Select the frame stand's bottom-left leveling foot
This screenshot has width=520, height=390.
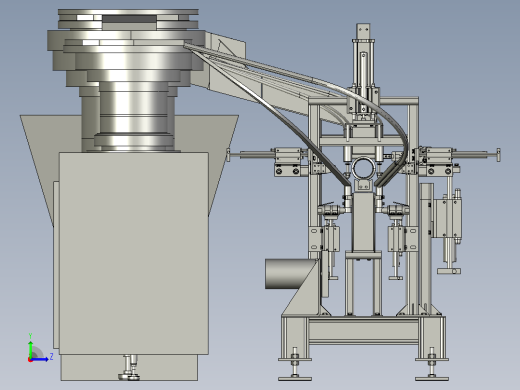click(295, 364)
